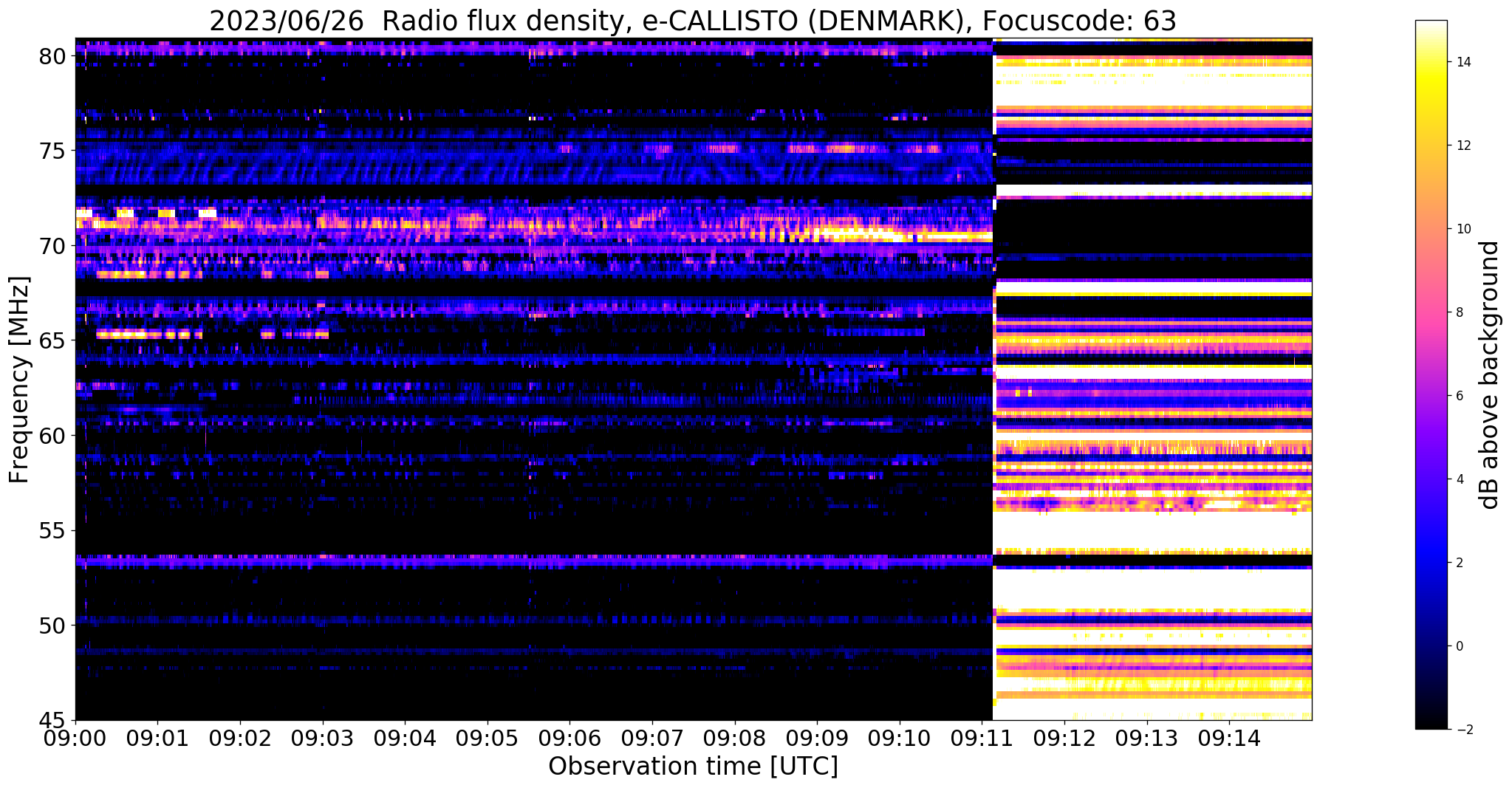Select the 09:12 time tick label
The width and height of the screenshot is (1512, 788).
coord(1064,737)
